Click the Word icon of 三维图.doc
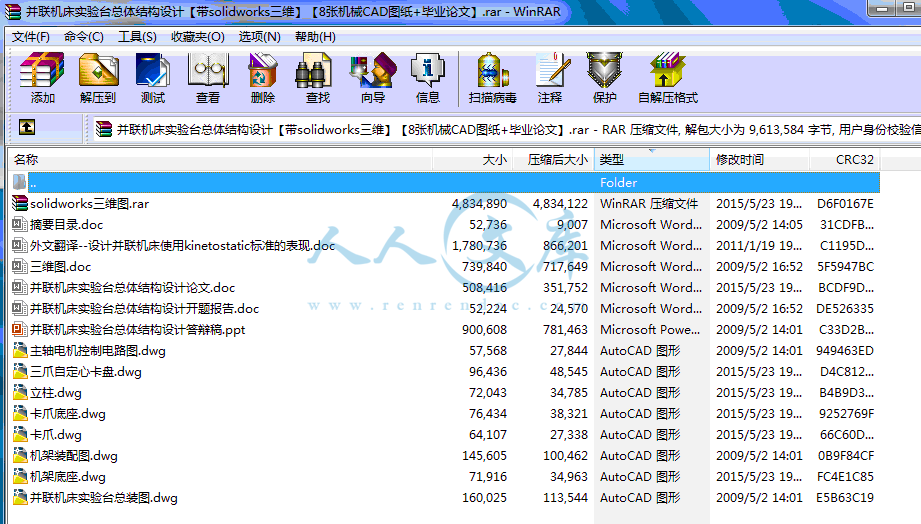Viewport: 921px width, 524px height. pos(20,267)
